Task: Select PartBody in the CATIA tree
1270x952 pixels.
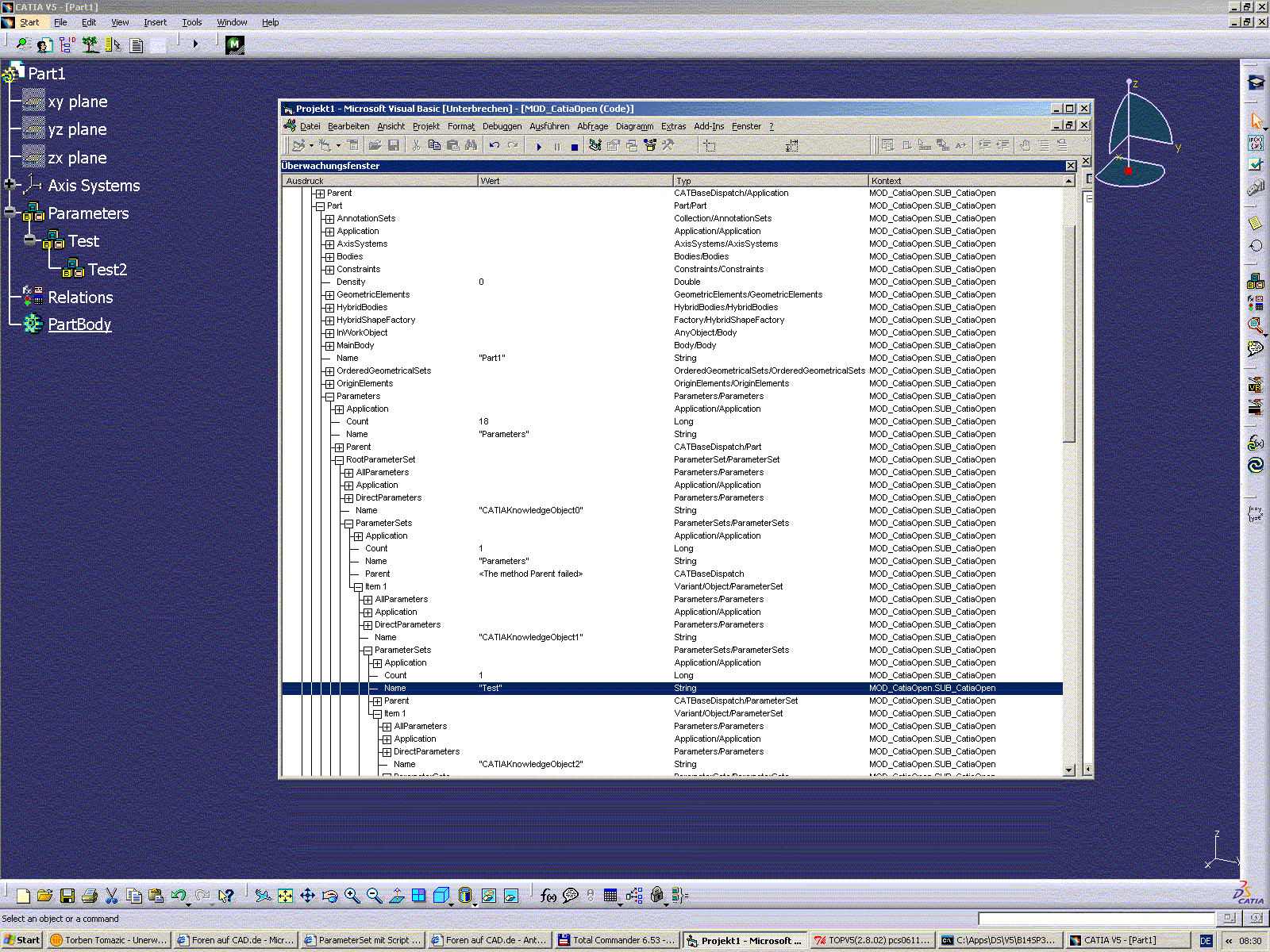Action: (x=79, y=324)
